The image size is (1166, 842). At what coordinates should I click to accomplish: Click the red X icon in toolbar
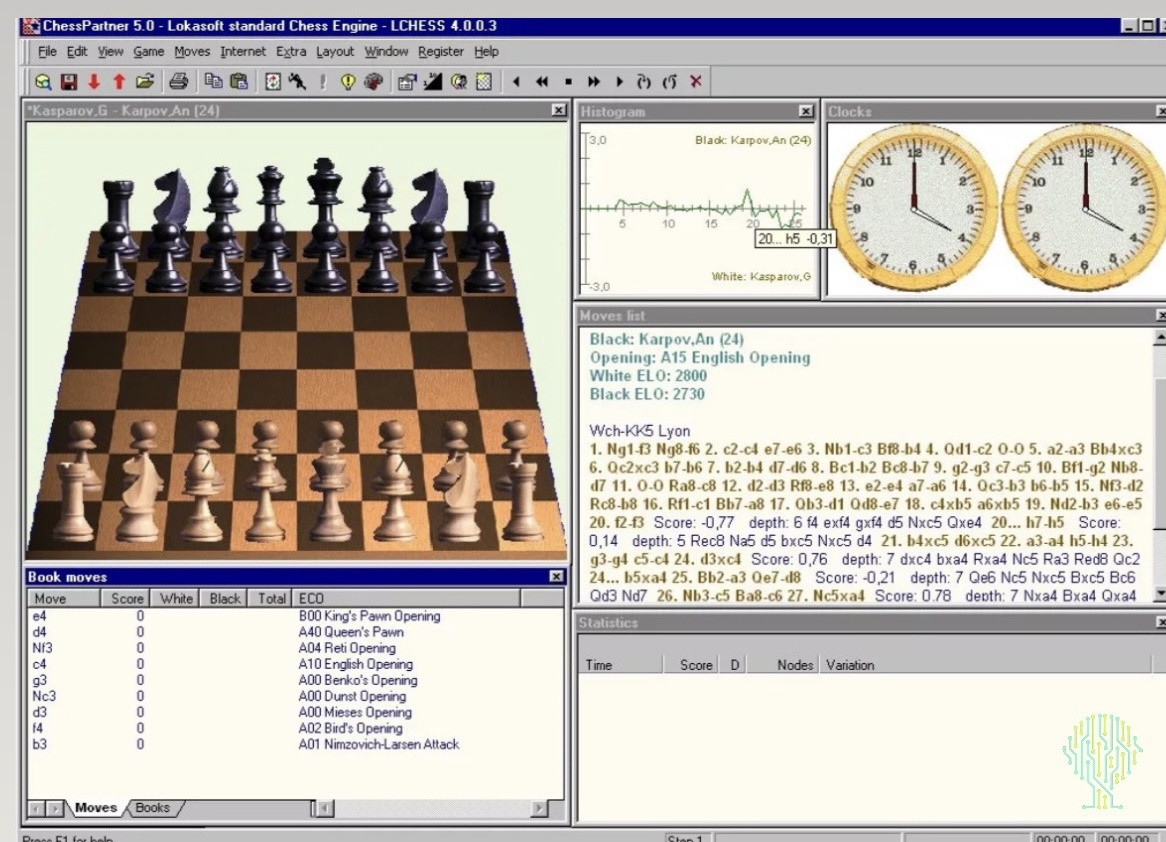tap(695, 82)
